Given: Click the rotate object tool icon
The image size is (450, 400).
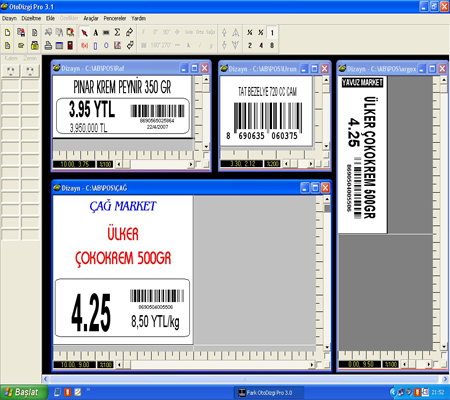Looking at the screenshot, I should click(x=130, y=45).
